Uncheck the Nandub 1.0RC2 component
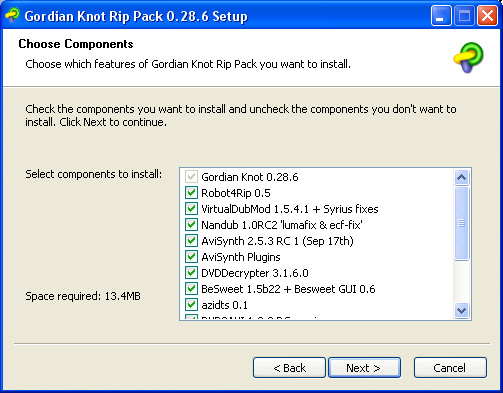 [191, 224]
